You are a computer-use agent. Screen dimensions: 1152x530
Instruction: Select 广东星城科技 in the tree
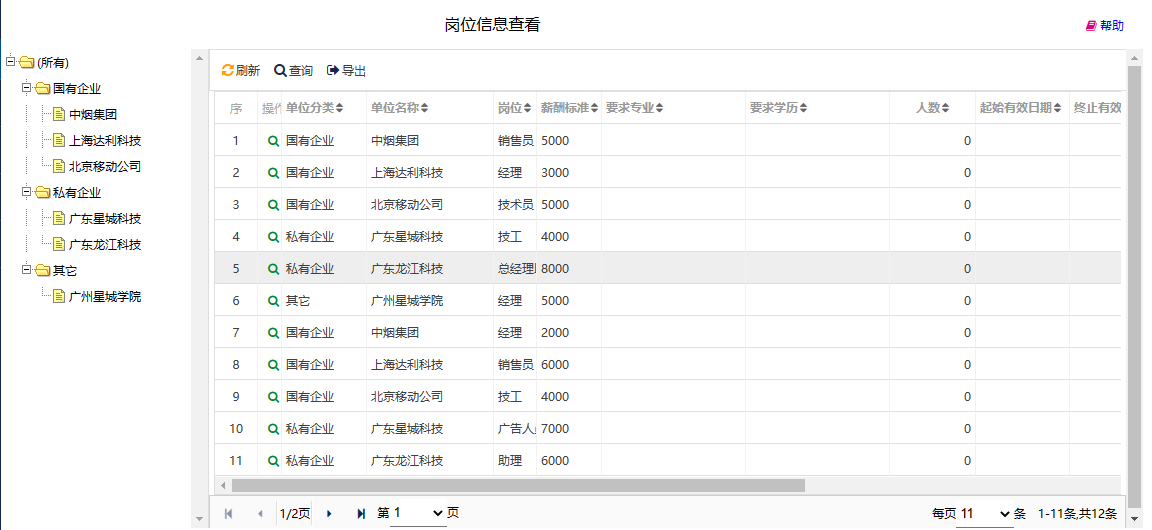point(105,219)
